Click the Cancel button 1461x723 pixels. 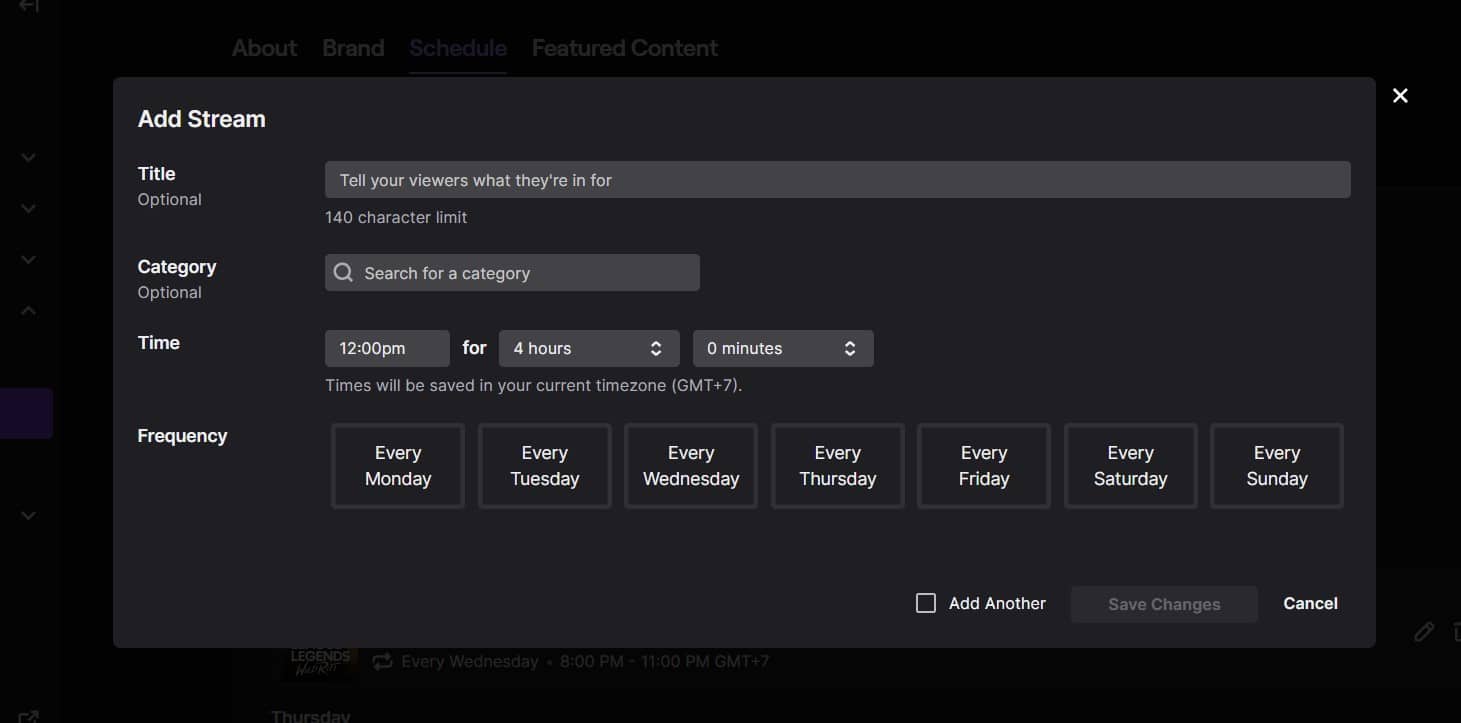[x=1310, y=603]
